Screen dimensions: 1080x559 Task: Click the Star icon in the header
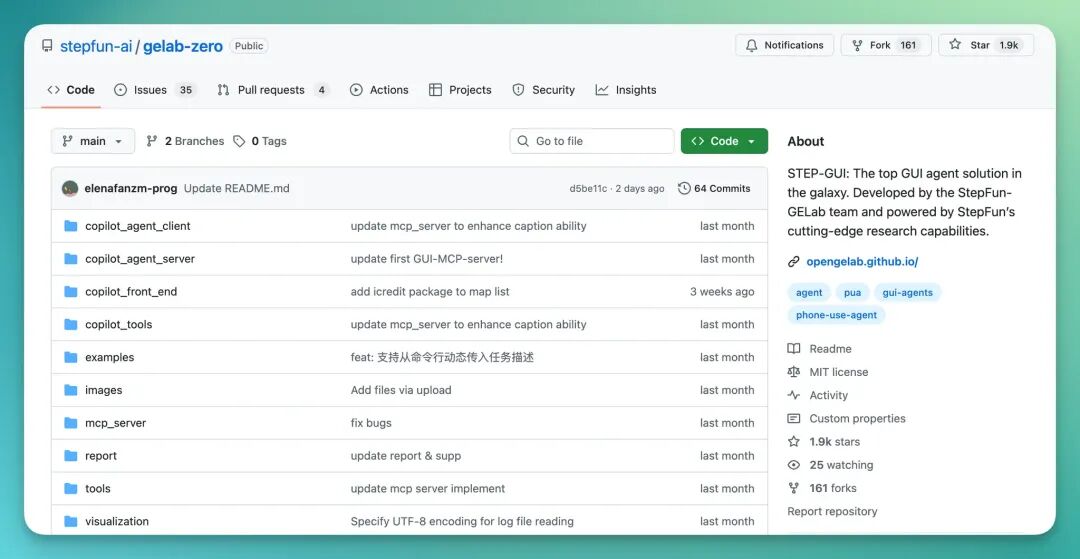point(955,45)
